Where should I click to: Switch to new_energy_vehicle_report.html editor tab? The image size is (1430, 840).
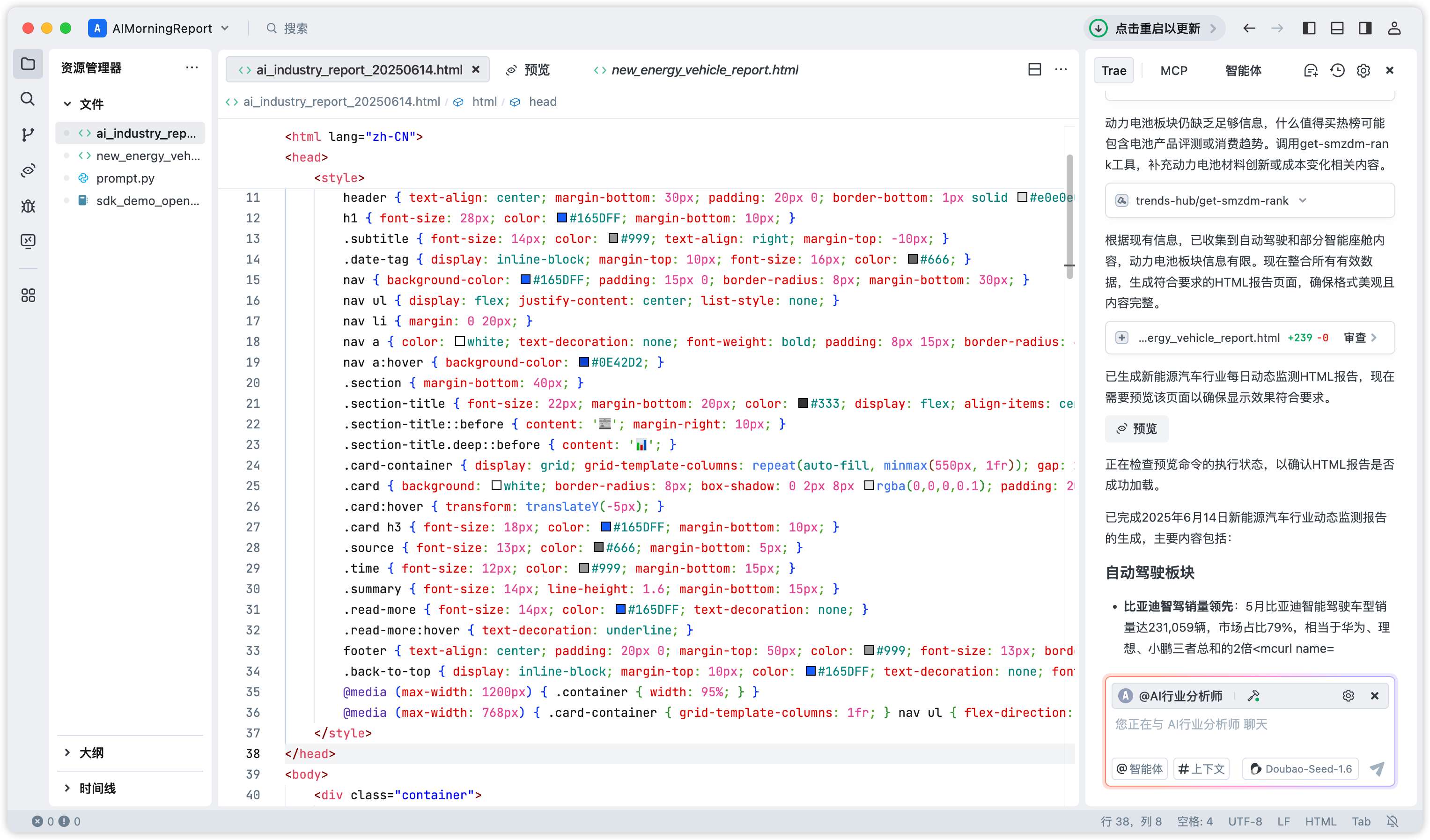704,70
